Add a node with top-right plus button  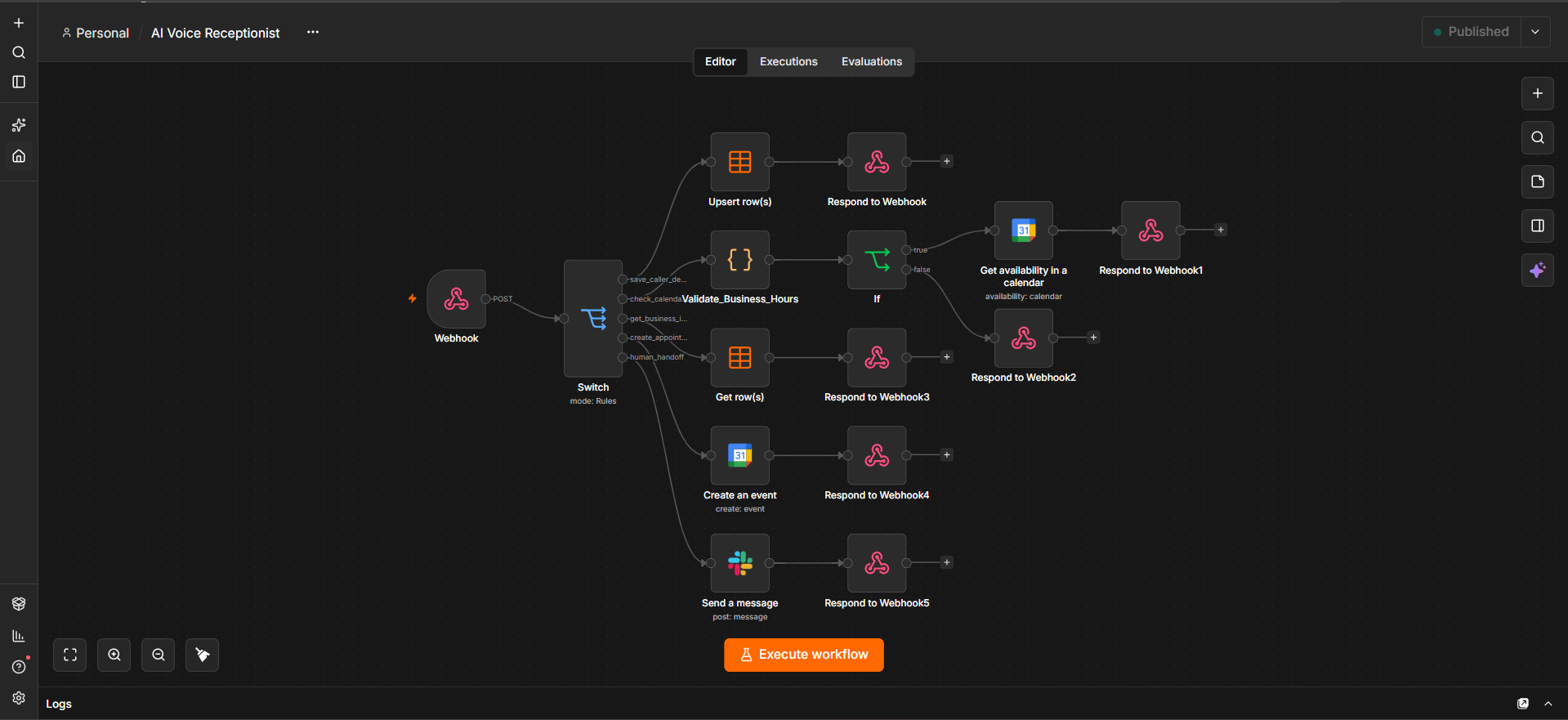tap(1537, 93)
